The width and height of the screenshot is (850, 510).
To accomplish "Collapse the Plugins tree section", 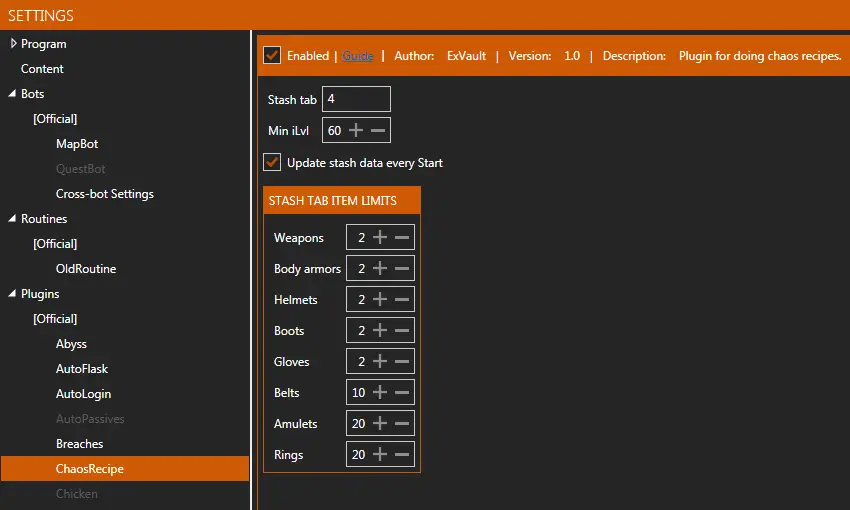I will pyautogui.click(x=13, y=294).
